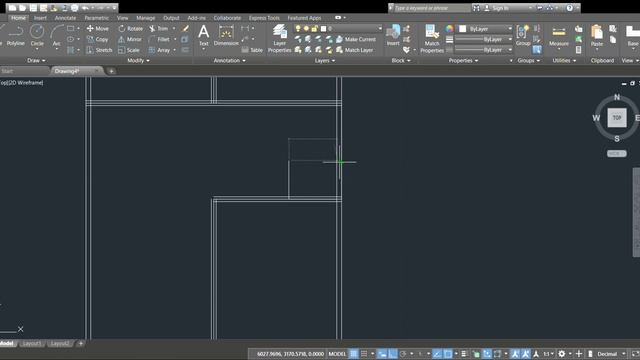Click the coordinates readout in status bar
This screenshot has height=360, width=640.
[290, 354]
